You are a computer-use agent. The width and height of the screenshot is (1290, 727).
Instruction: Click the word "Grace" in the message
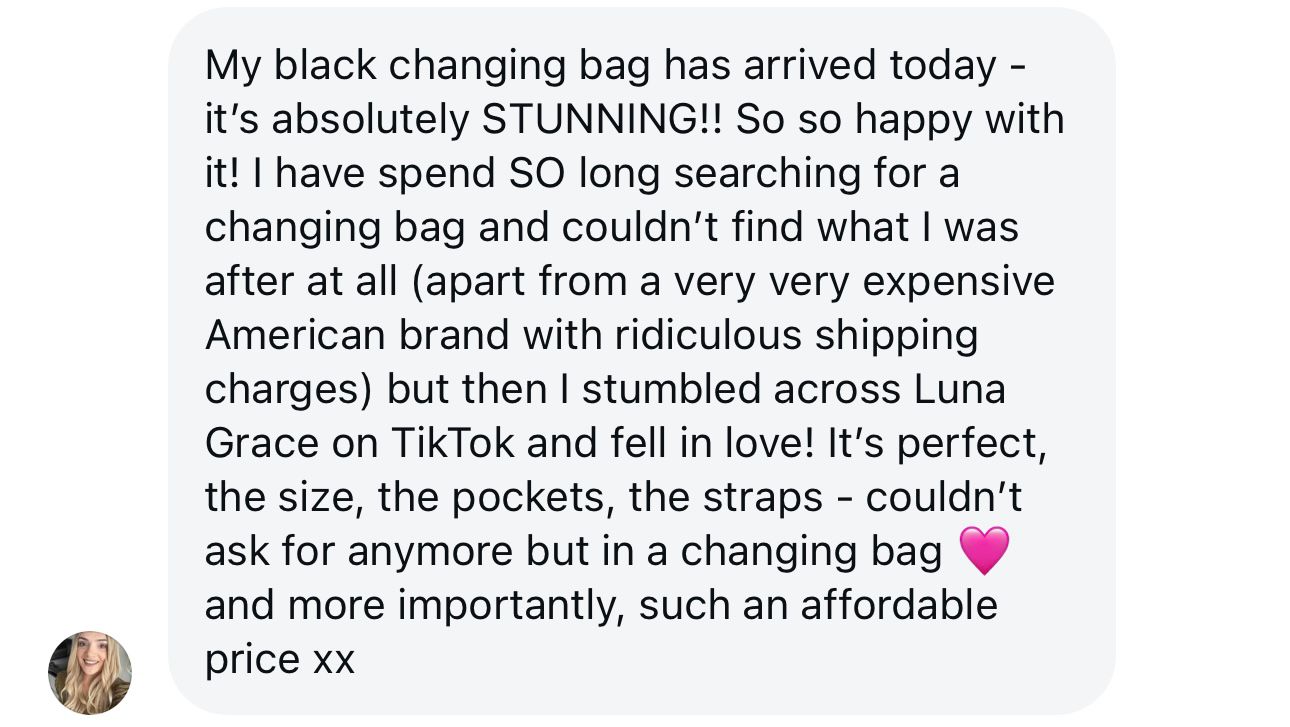(261, 443)
